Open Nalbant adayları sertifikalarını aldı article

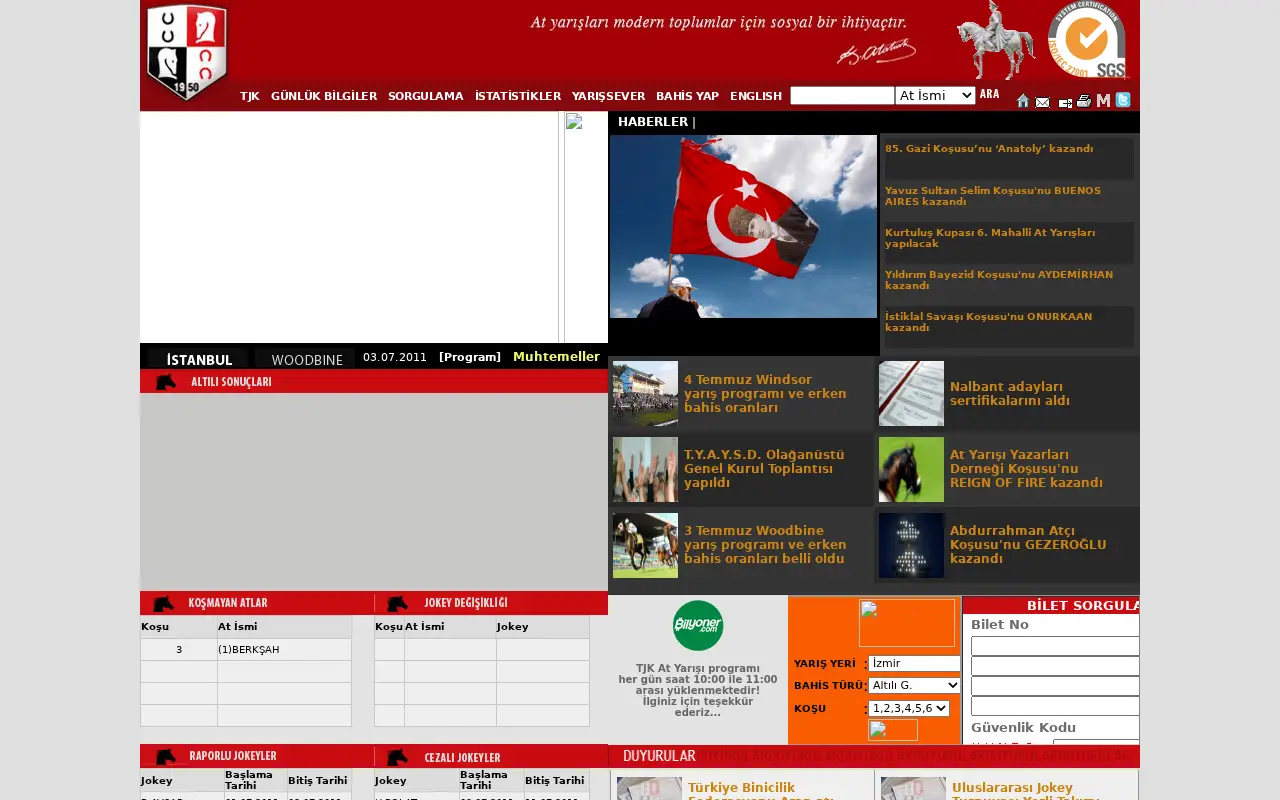1010,394
